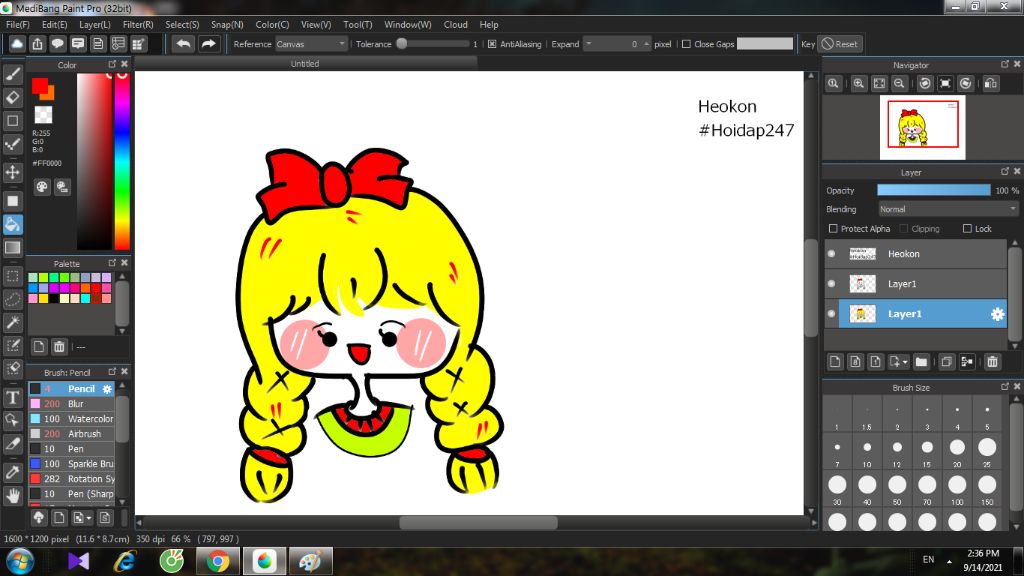1024x576 pixels.
Task: Select the Fill rectangle tool
Action: 12,201
